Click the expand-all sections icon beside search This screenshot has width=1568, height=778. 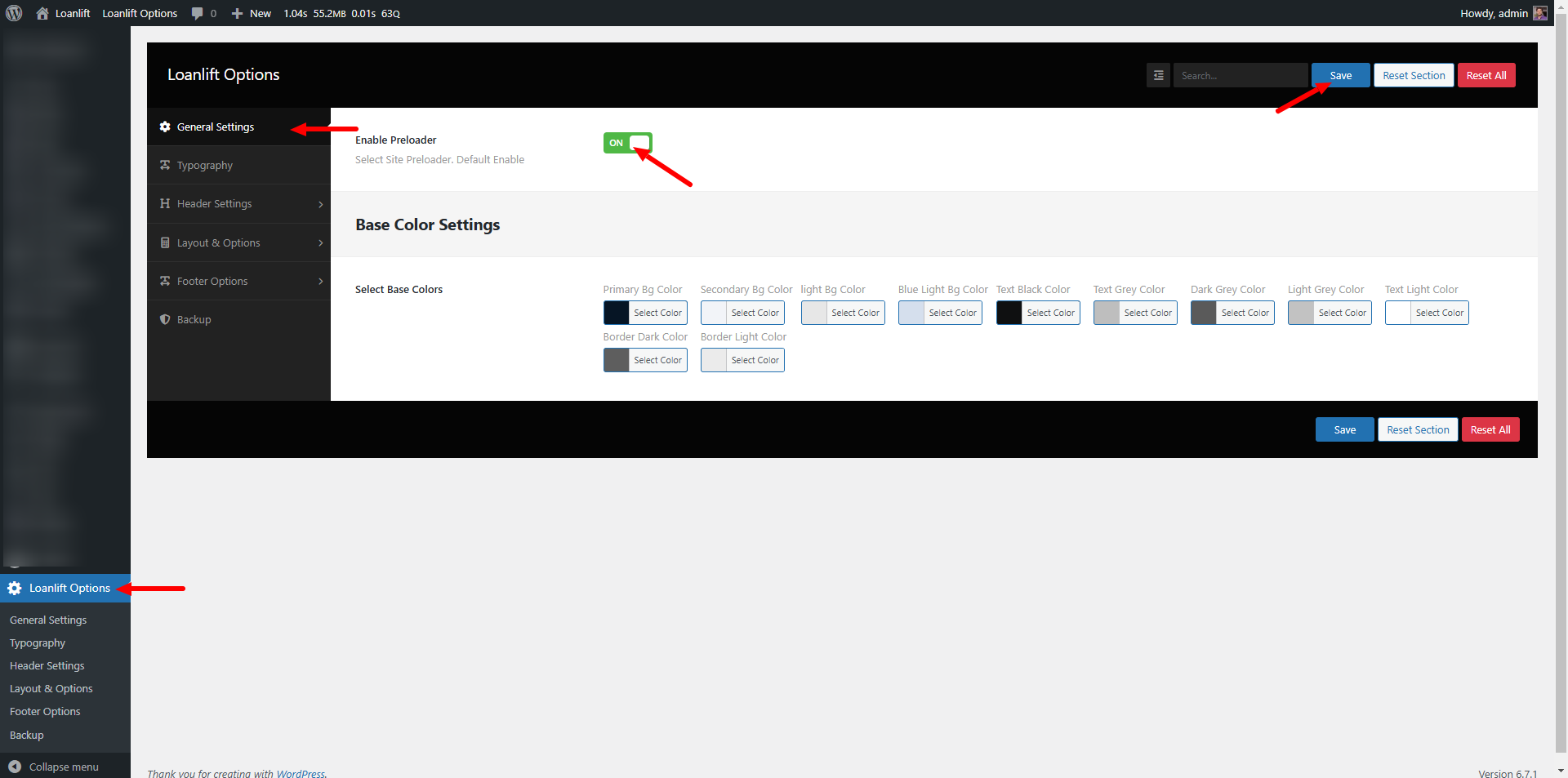[x=1158, y=75]
